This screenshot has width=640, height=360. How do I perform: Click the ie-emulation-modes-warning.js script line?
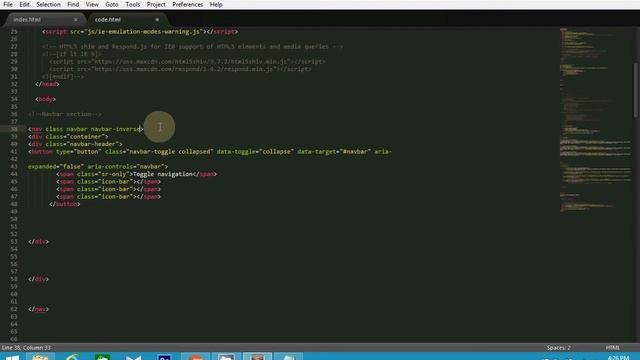click(x=140, y=31)
